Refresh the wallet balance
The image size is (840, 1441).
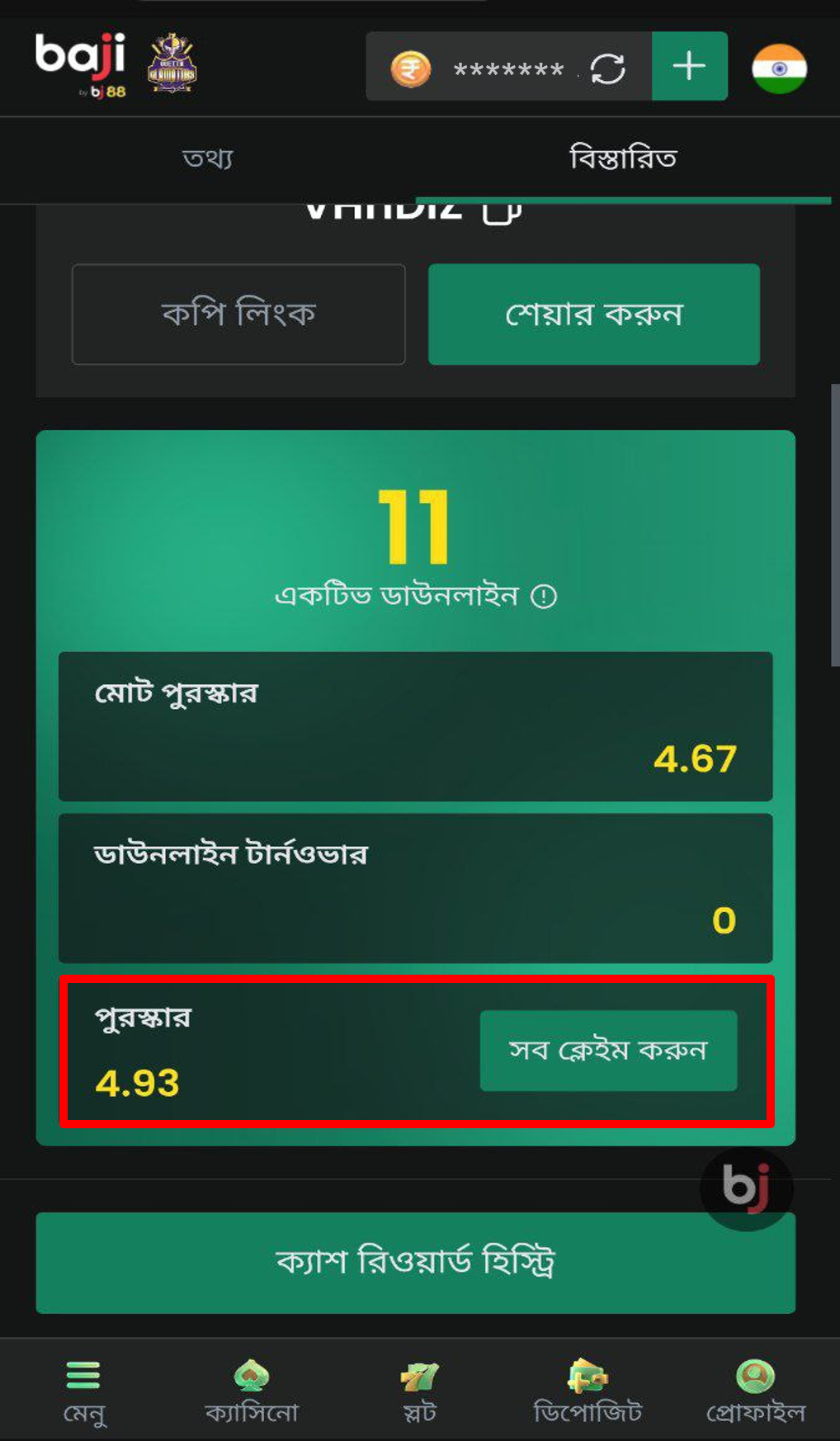tap(607, 69)
